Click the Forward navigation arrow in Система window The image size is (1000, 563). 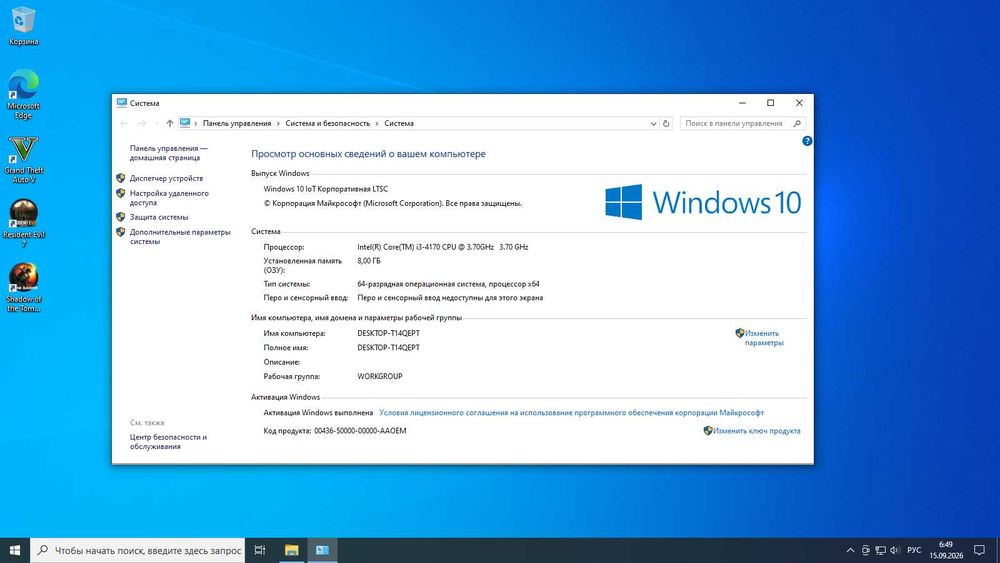[142, 123]
